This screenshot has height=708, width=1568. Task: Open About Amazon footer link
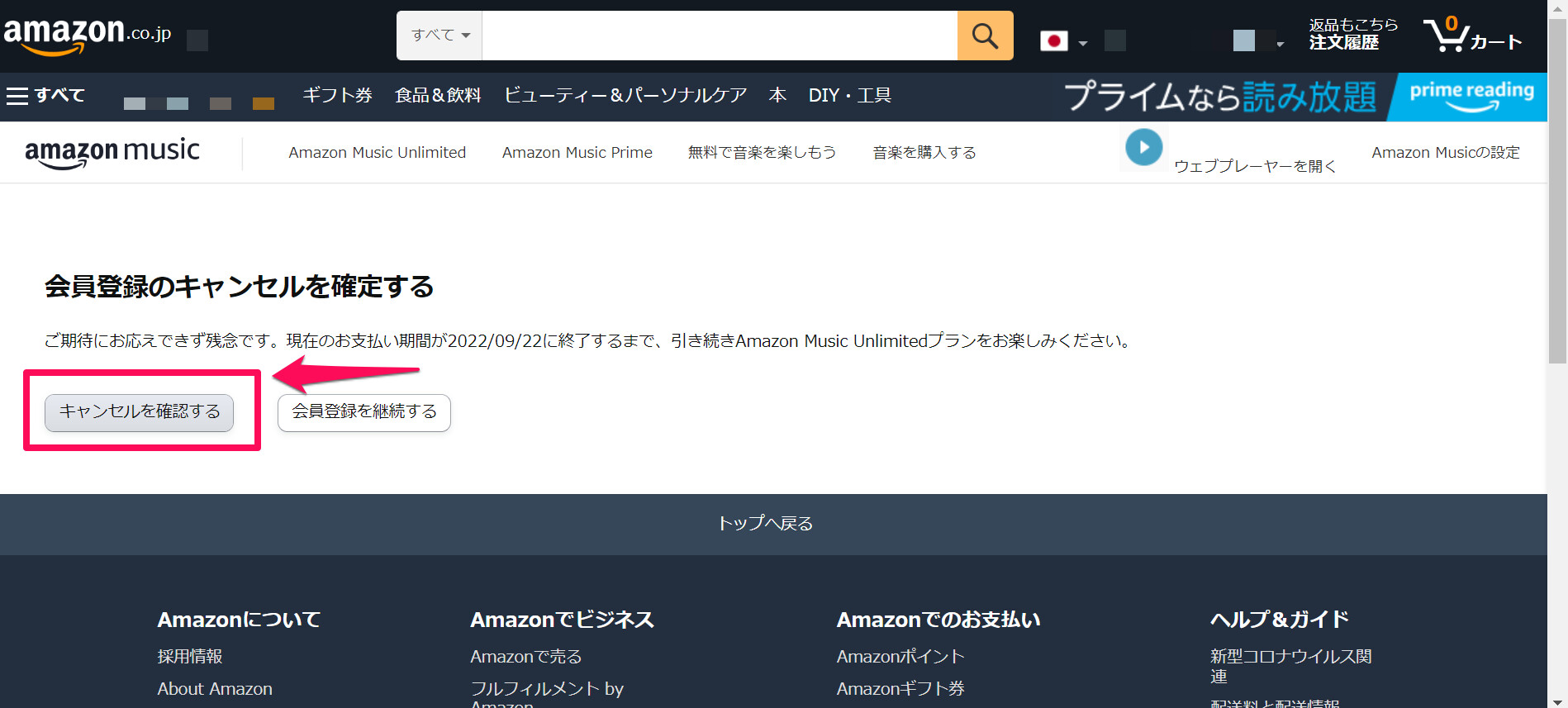215,689
